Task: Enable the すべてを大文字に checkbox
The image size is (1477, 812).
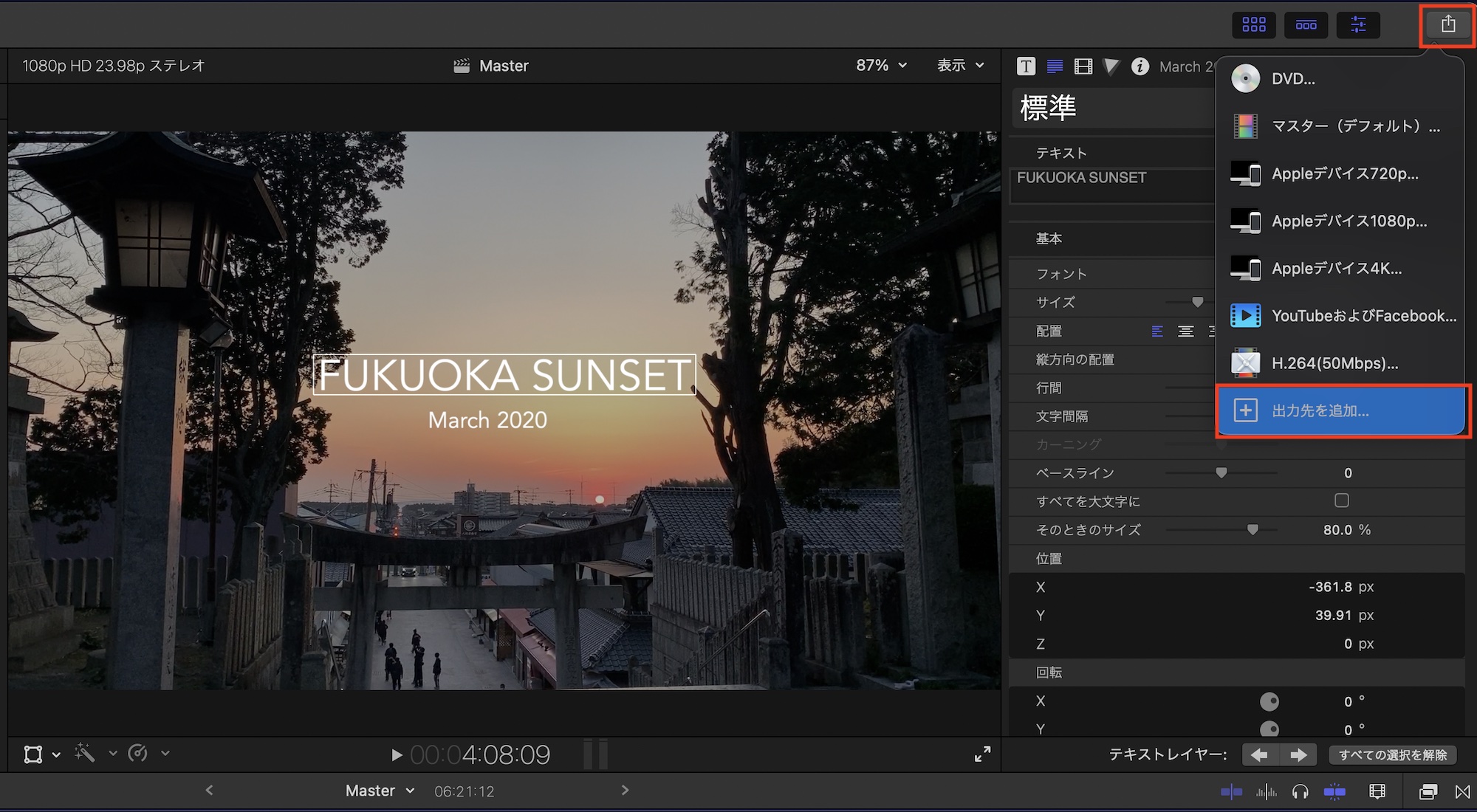Action: pos(1342,500)
